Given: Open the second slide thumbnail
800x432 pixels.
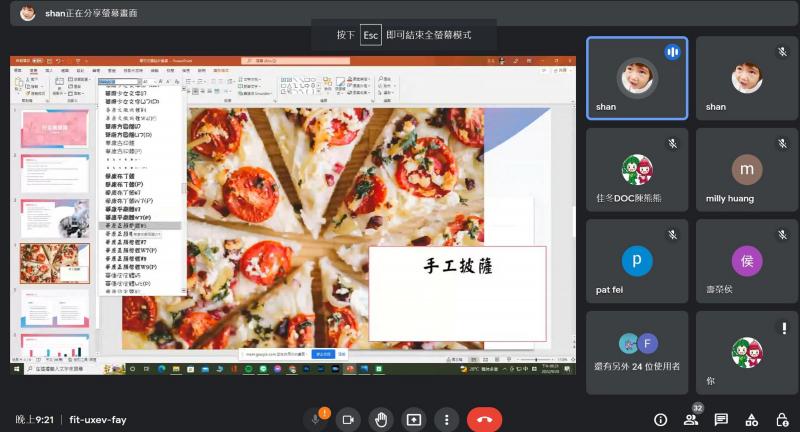Looking at the screenshot, I should click(x=55, y=173).
